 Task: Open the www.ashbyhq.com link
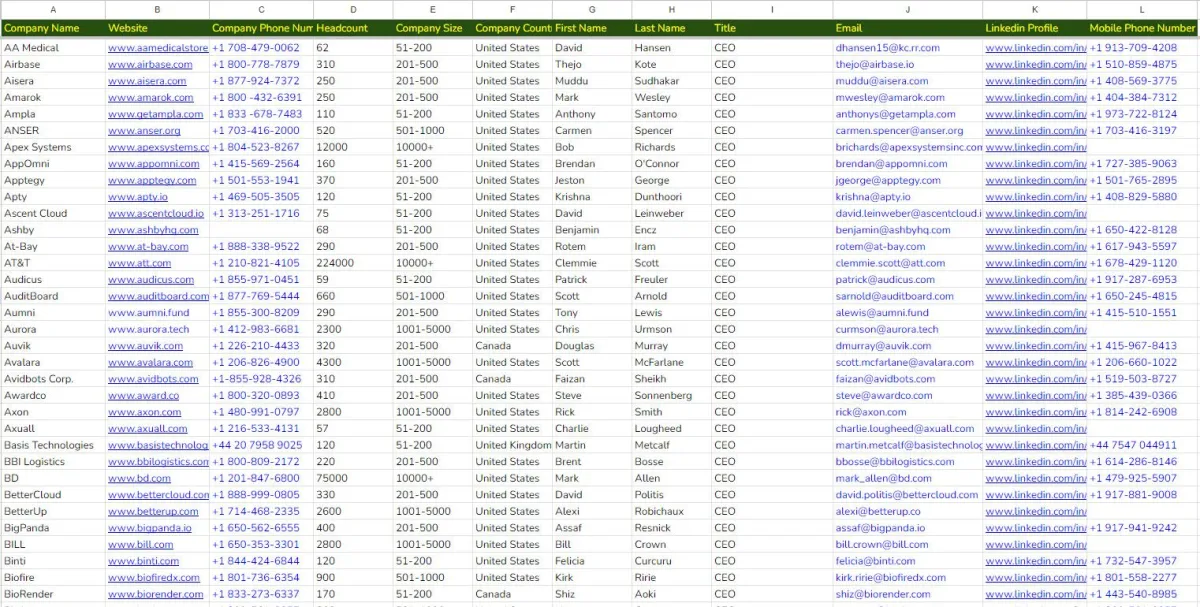tap(153, 230)
